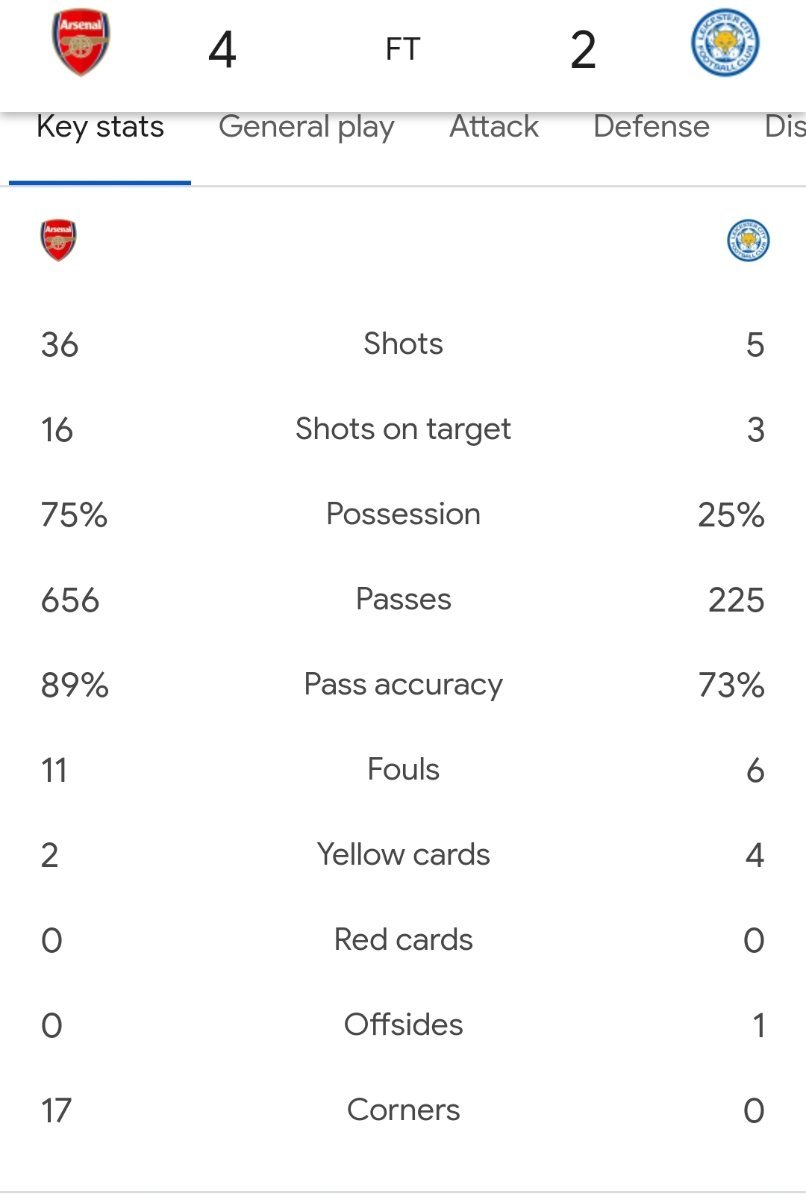Select the small Arsenal crest above stats
This screenshot has width=806, height=1200.
tap(59, 241)
